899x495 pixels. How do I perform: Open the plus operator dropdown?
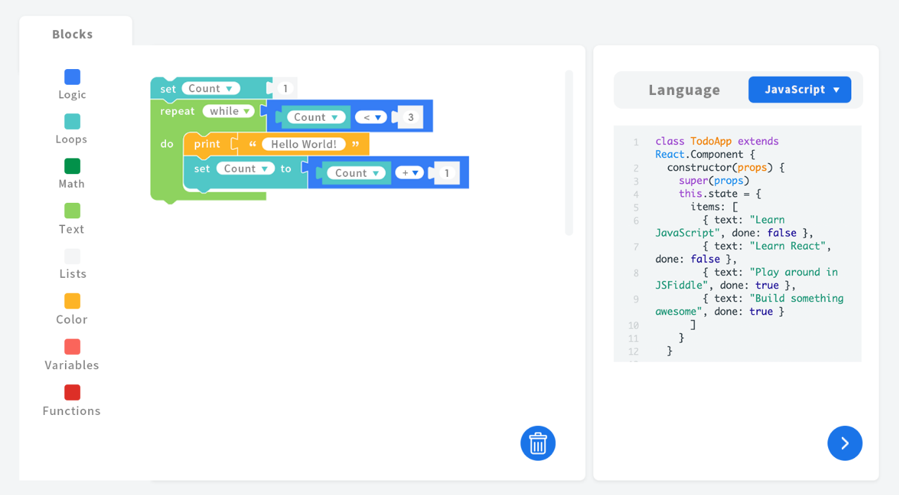click(409, 173)
